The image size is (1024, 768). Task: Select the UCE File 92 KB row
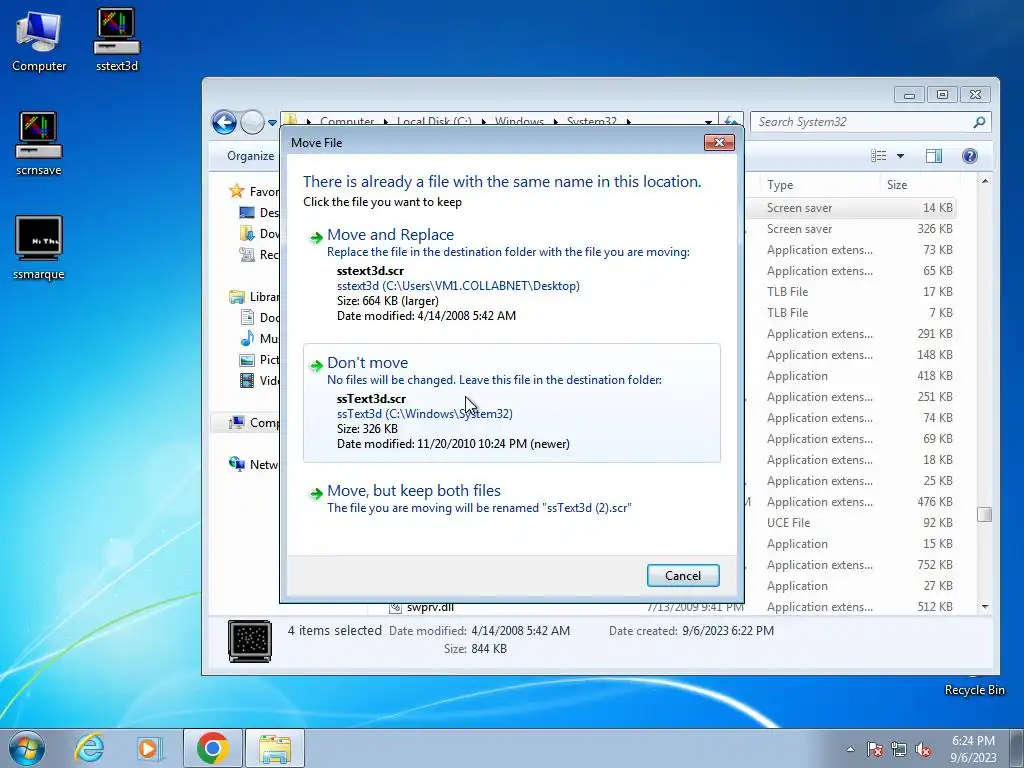[850, 522]
